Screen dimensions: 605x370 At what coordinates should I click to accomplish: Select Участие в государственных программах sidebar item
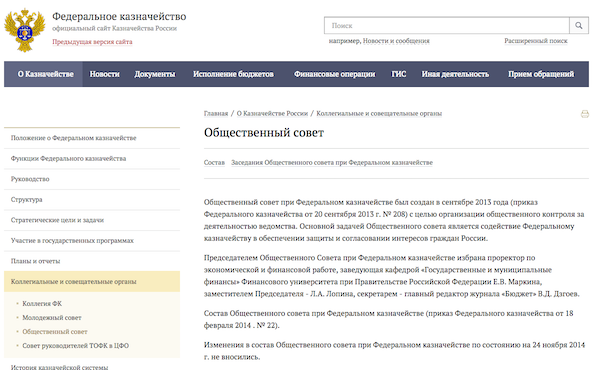click(x=92, y=241)
